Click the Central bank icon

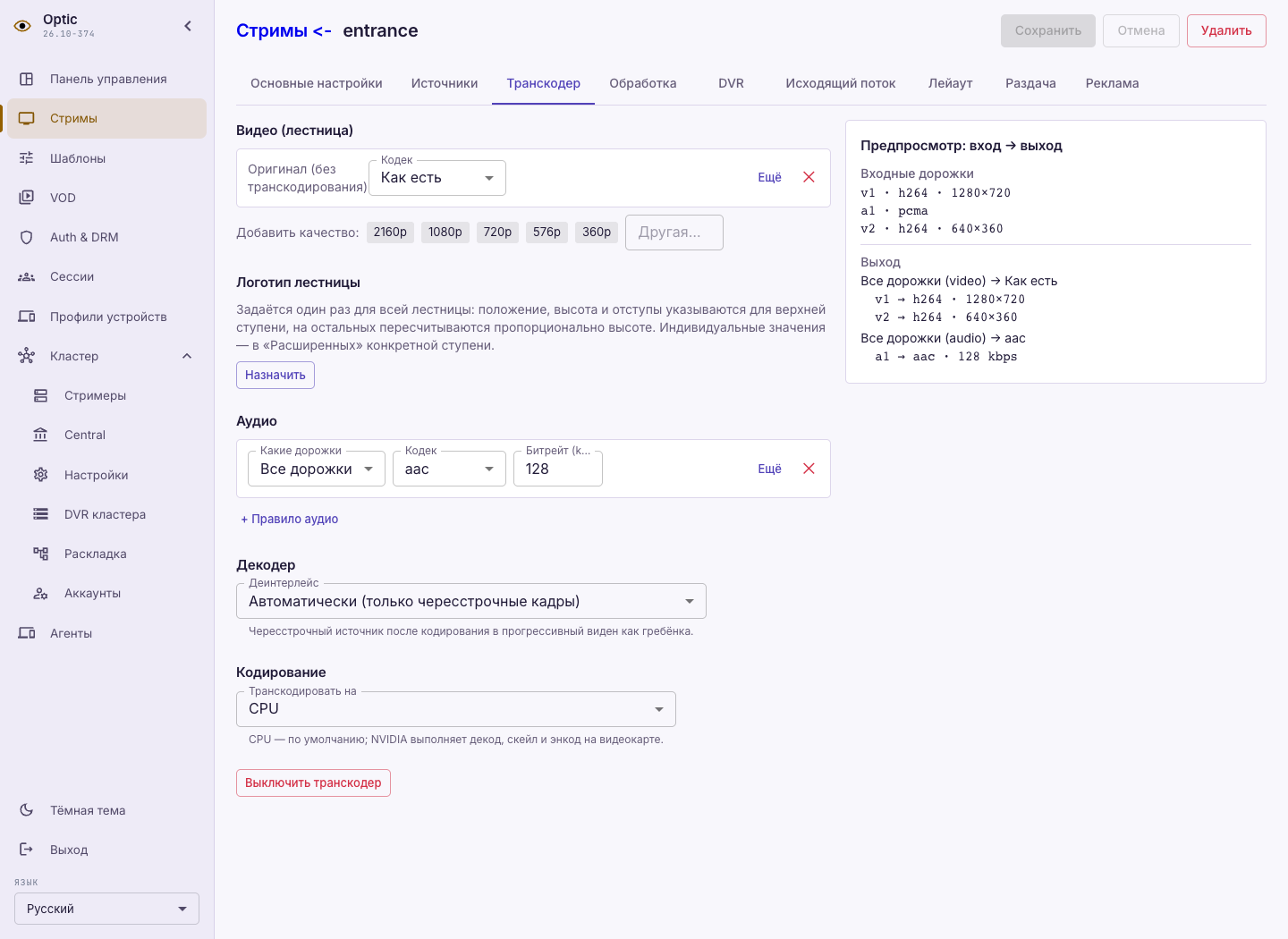(40, 435)
